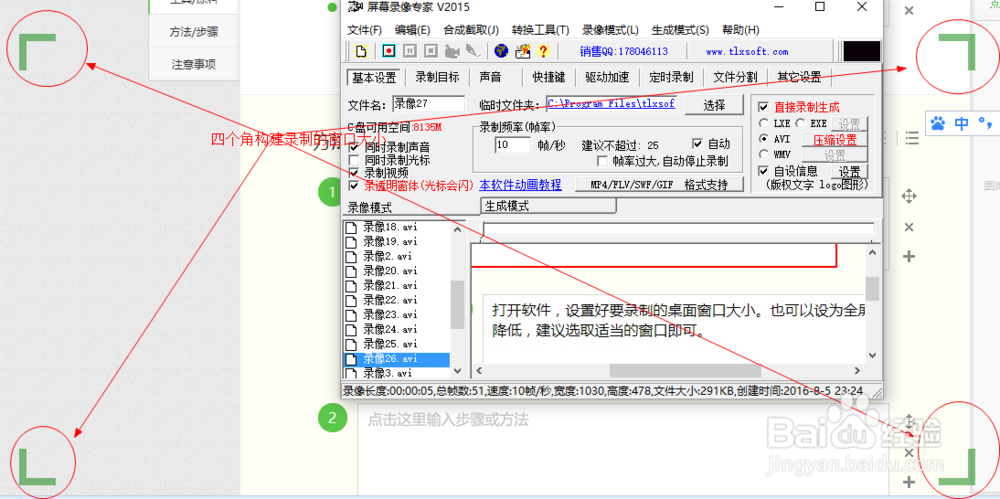This screenshot has width=1000, height=499.
Task: Click the pause recording toolbar icon
Action: (x=410, y=51)
